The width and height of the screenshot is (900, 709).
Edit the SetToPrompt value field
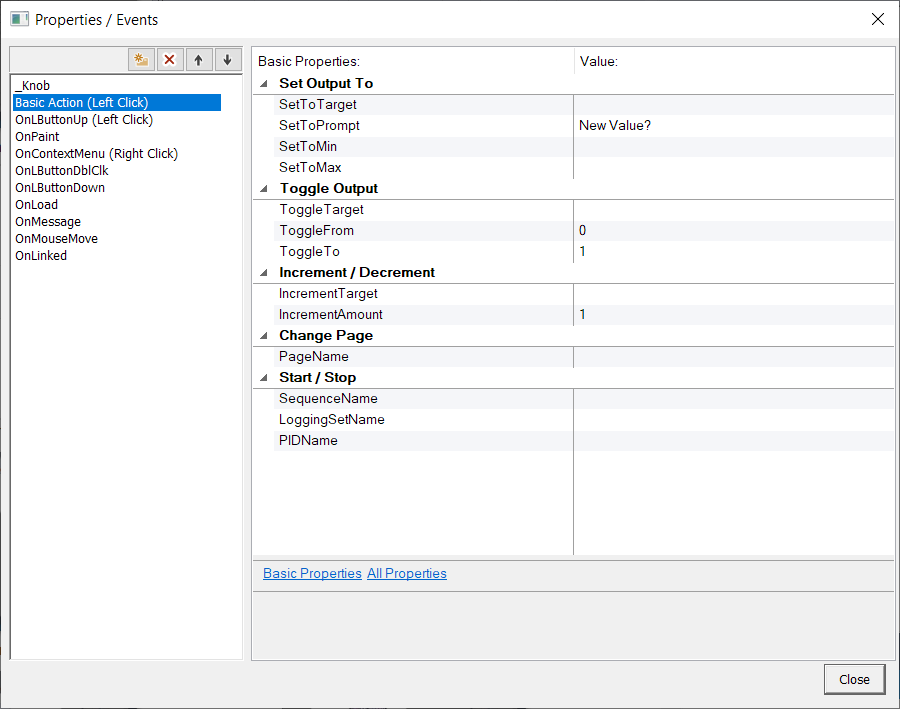click(x=732, y=126)
